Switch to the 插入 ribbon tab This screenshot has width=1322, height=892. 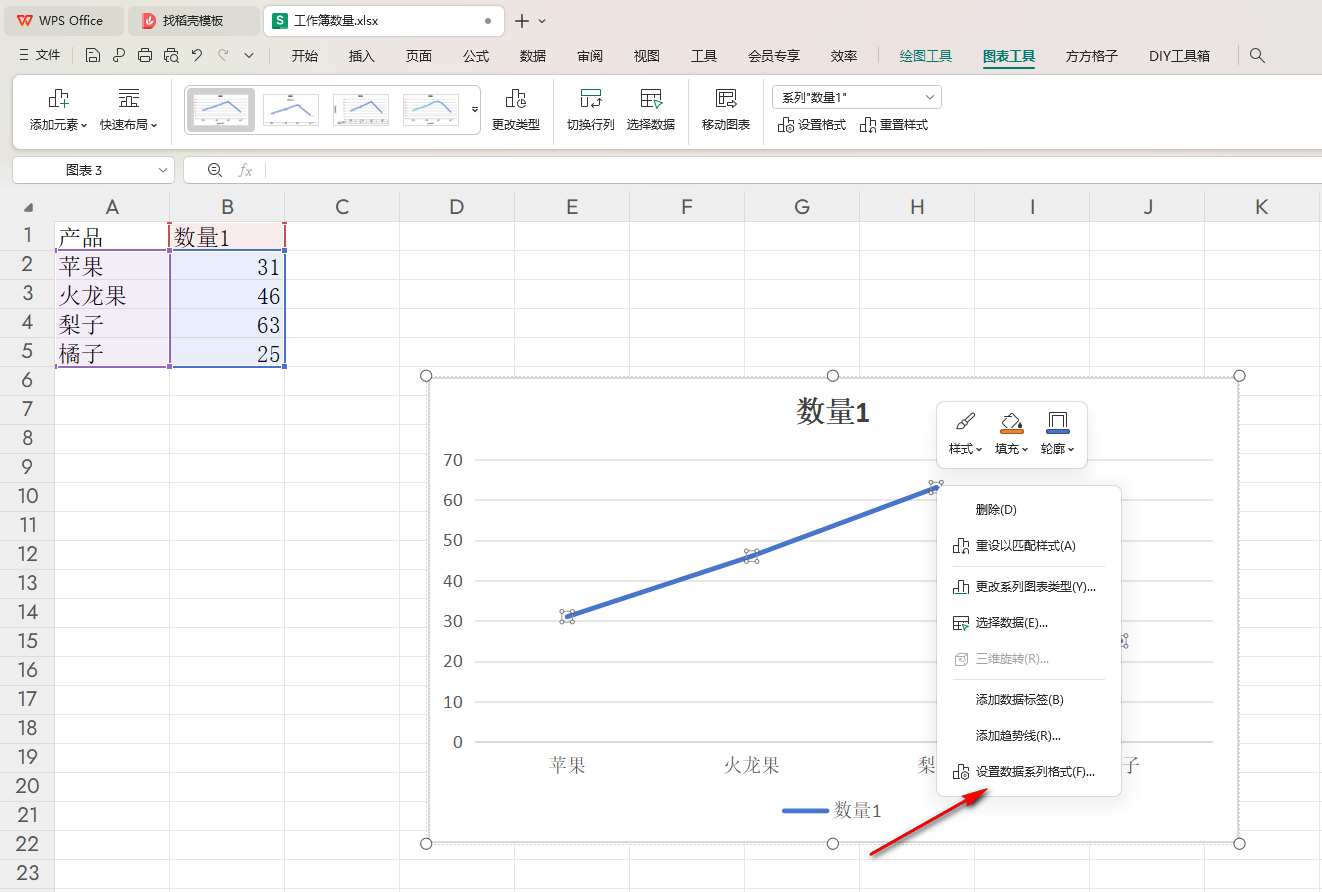coord(362,56)
